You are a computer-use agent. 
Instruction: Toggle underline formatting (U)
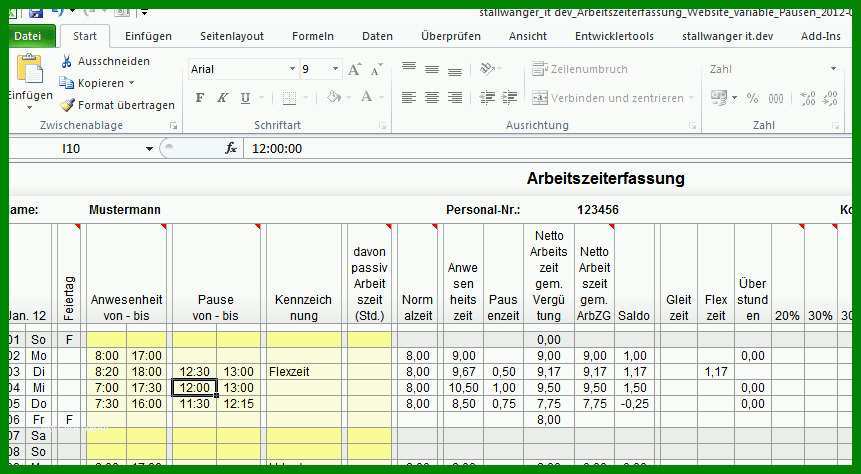[245, 98]
